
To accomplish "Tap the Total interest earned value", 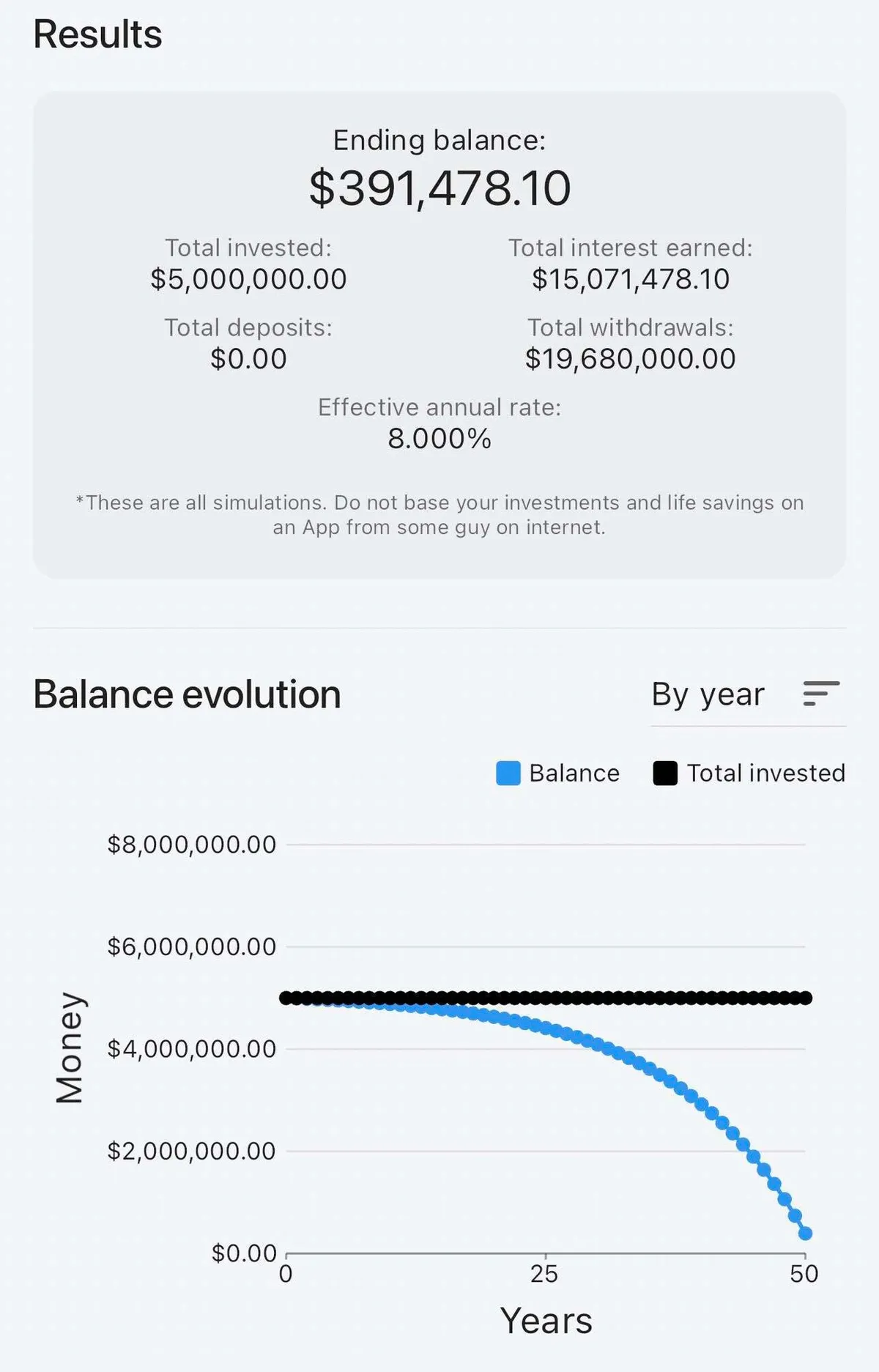I will 631,279.
